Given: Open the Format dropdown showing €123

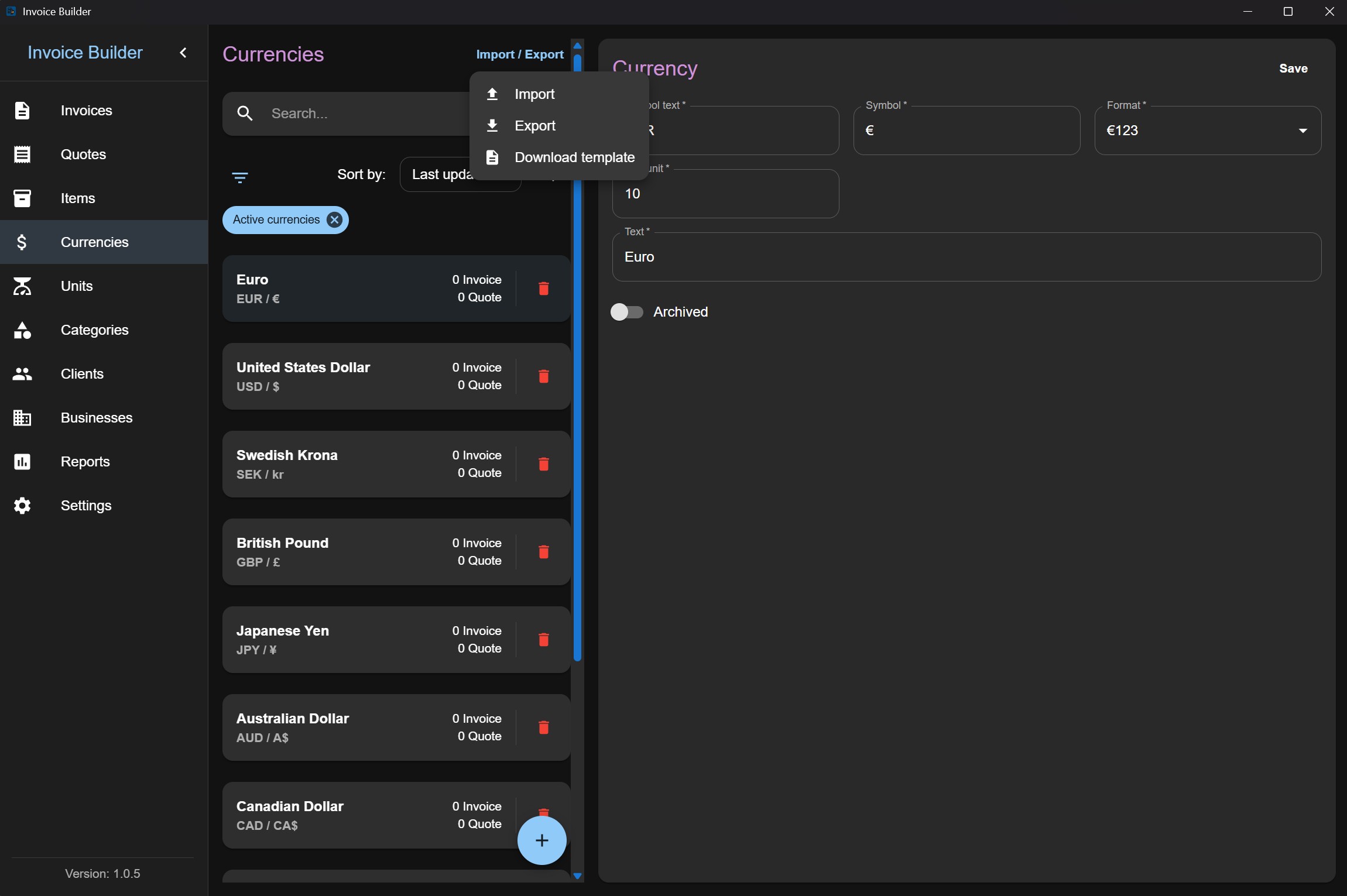Looking at the screenshot, I should 1208,131.
